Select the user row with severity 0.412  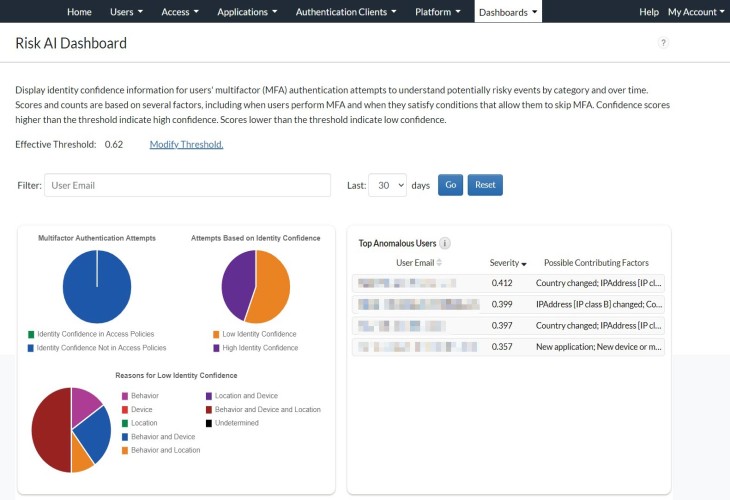click(507, 284)
